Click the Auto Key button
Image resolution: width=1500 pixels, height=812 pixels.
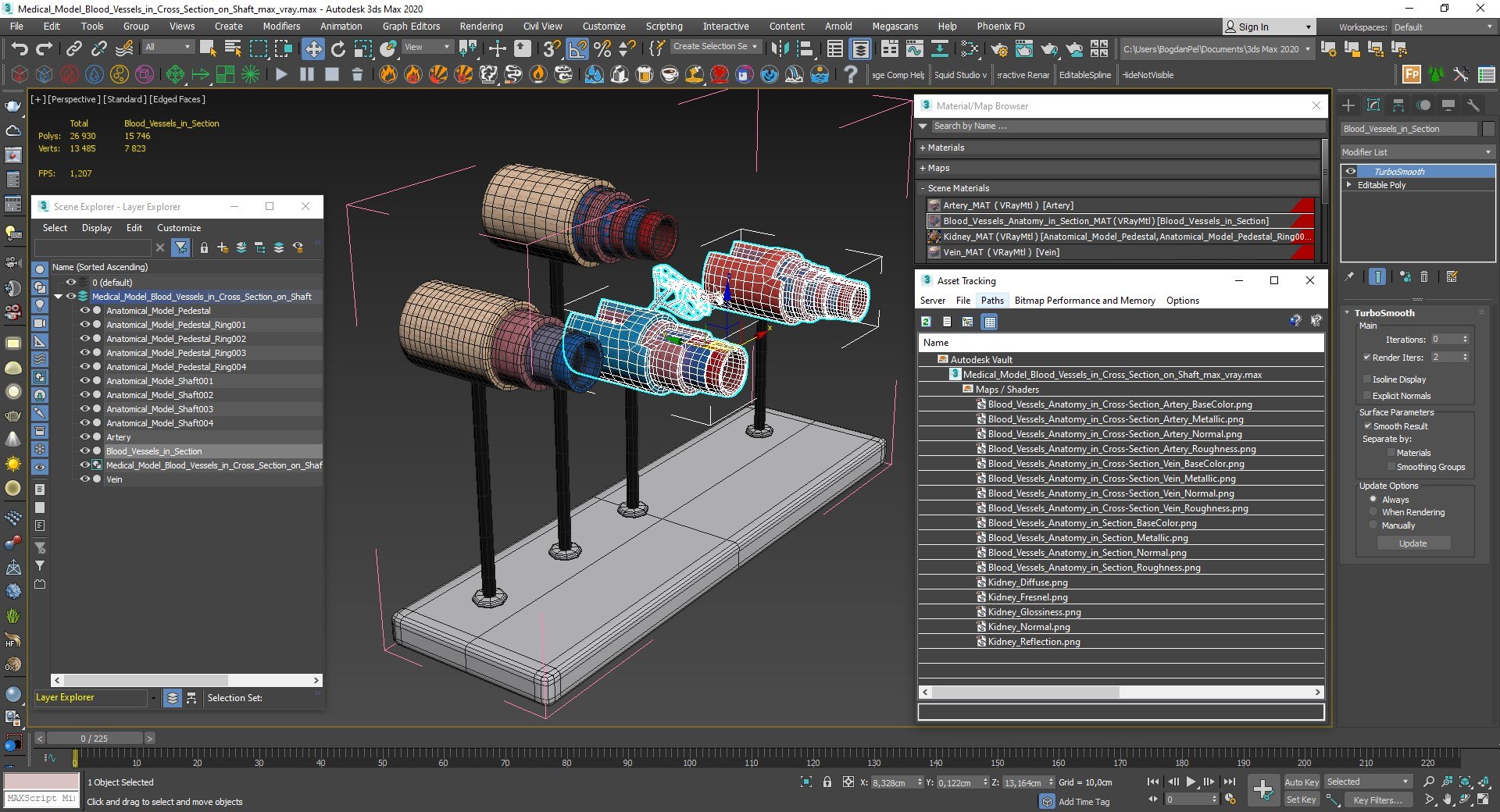[1301, 782]
